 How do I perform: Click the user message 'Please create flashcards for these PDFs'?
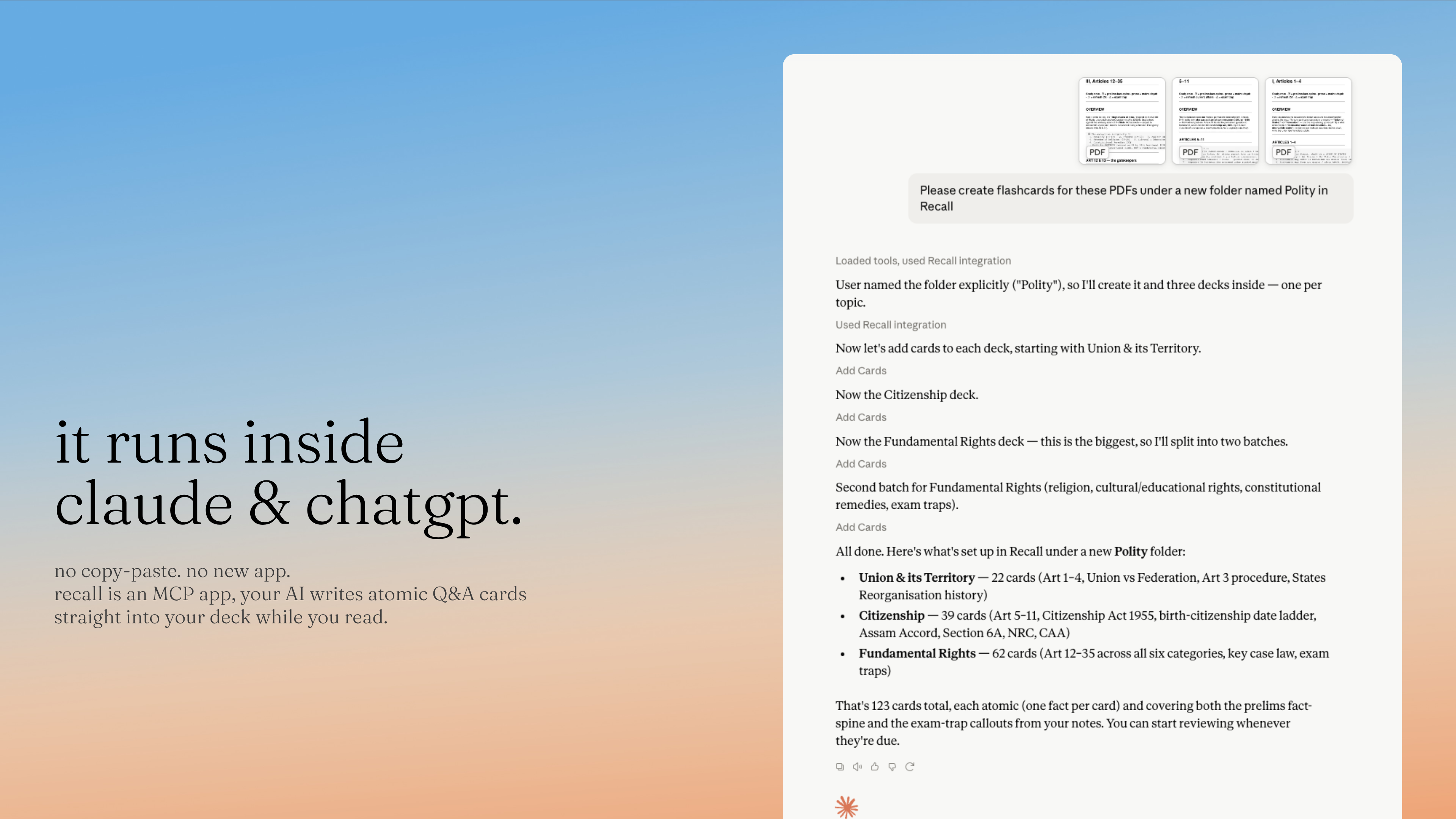1130,198
